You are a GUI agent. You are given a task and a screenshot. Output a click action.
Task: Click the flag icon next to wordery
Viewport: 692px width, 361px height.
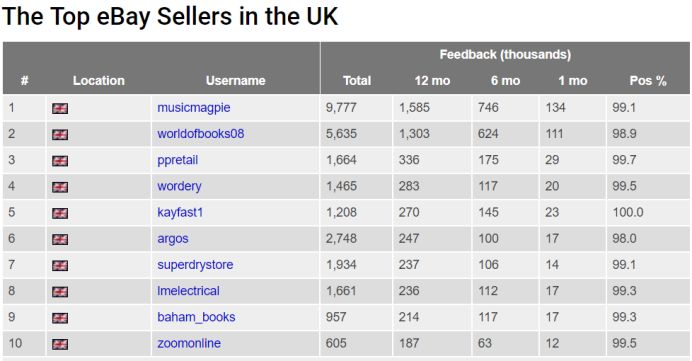[60, 187]
